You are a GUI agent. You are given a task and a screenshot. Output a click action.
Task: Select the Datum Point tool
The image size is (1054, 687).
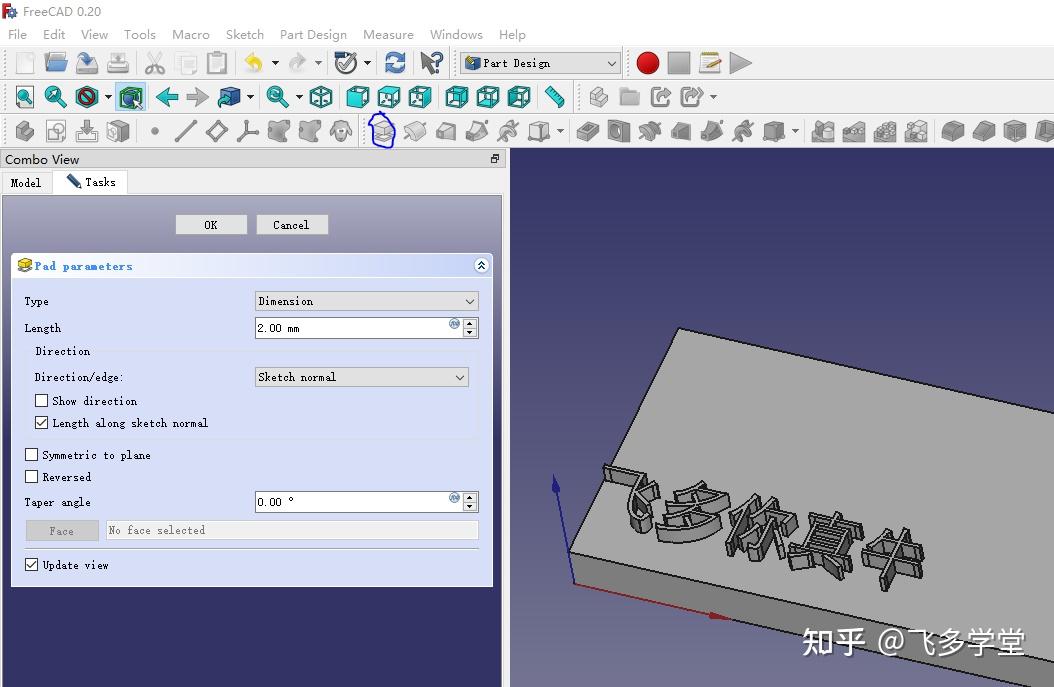coord(155,131)
